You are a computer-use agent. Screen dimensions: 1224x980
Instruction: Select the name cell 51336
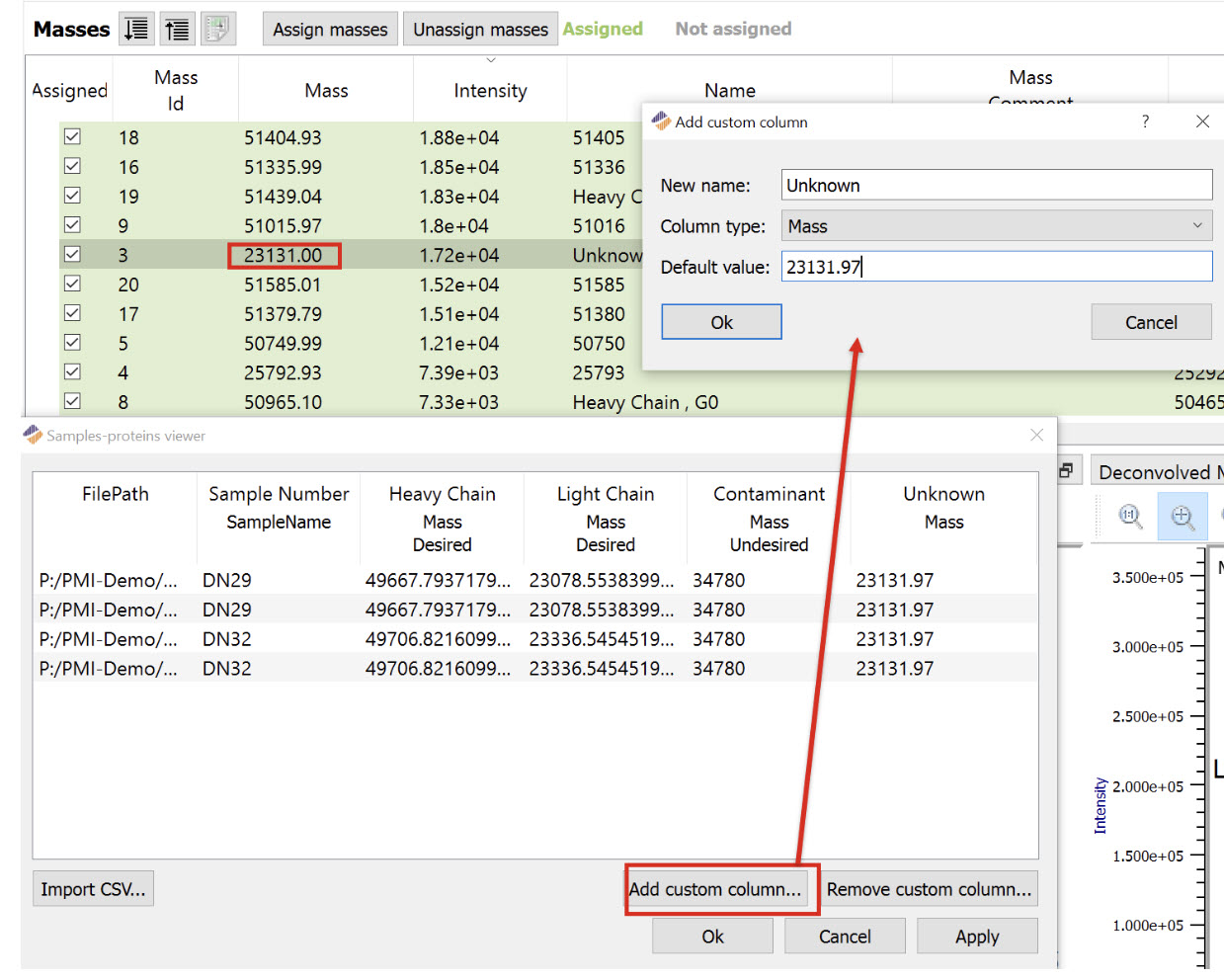599,167
